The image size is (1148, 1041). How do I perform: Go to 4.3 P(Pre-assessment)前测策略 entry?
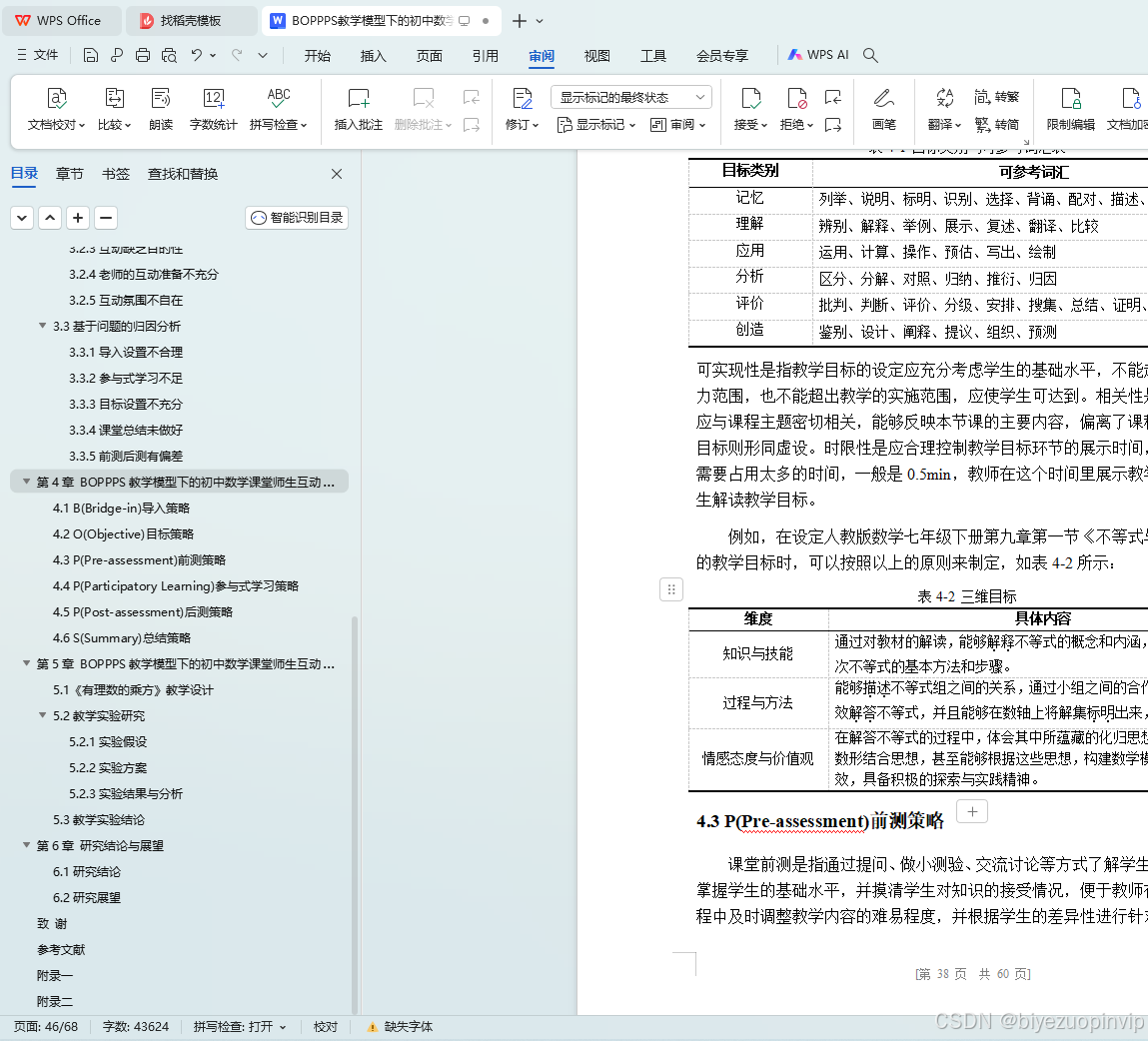click(139, 559)
